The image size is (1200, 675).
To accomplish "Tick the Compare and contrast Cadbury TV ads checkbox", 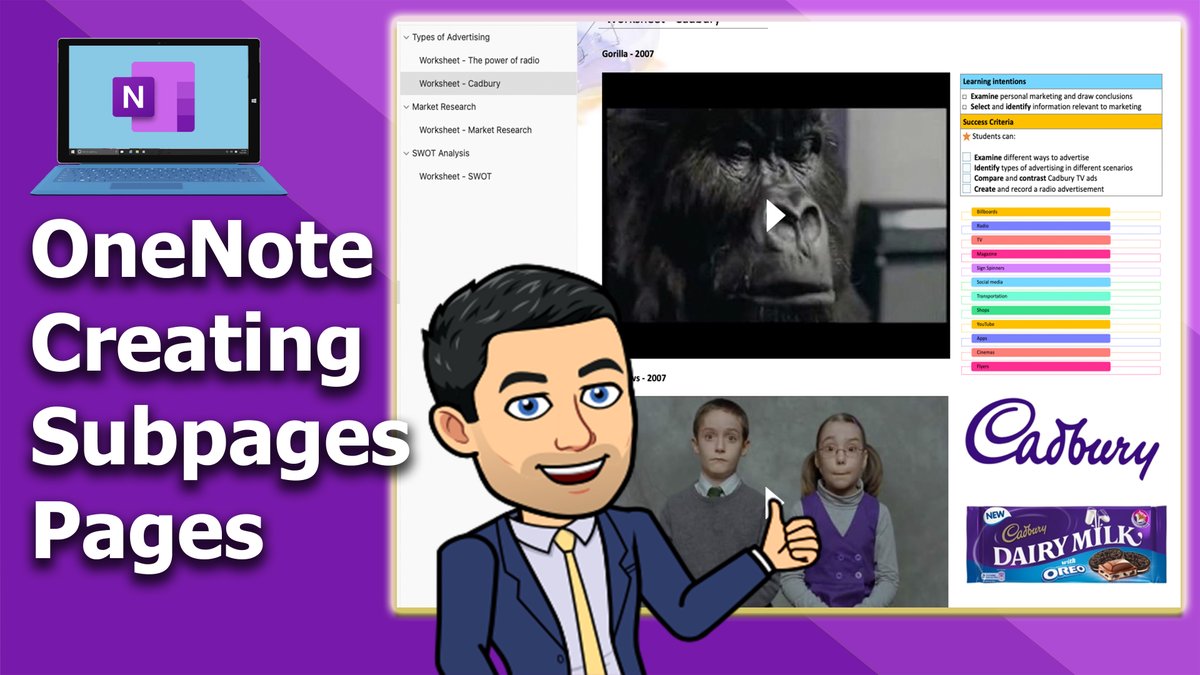I will pos(966,178).
